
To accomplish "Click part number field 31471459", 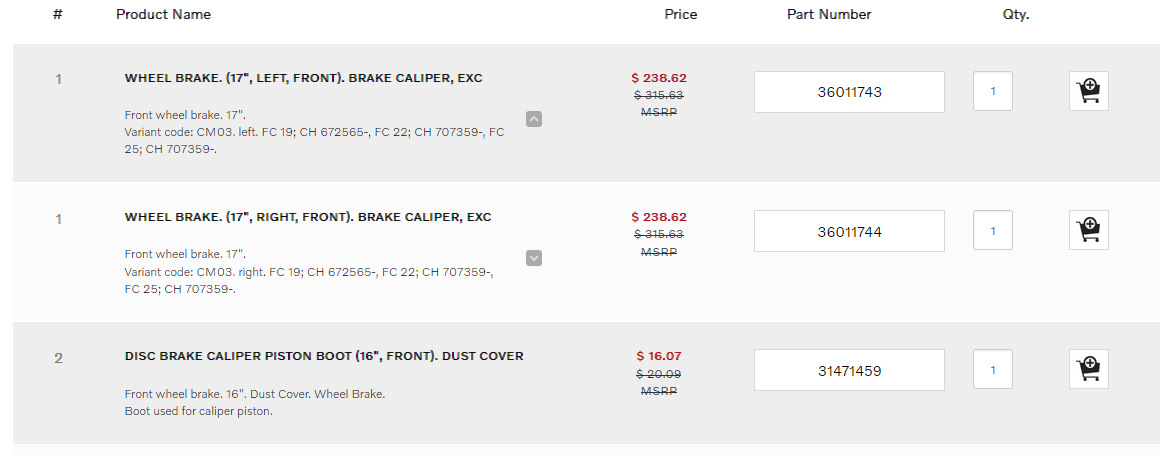I will 849,370.
